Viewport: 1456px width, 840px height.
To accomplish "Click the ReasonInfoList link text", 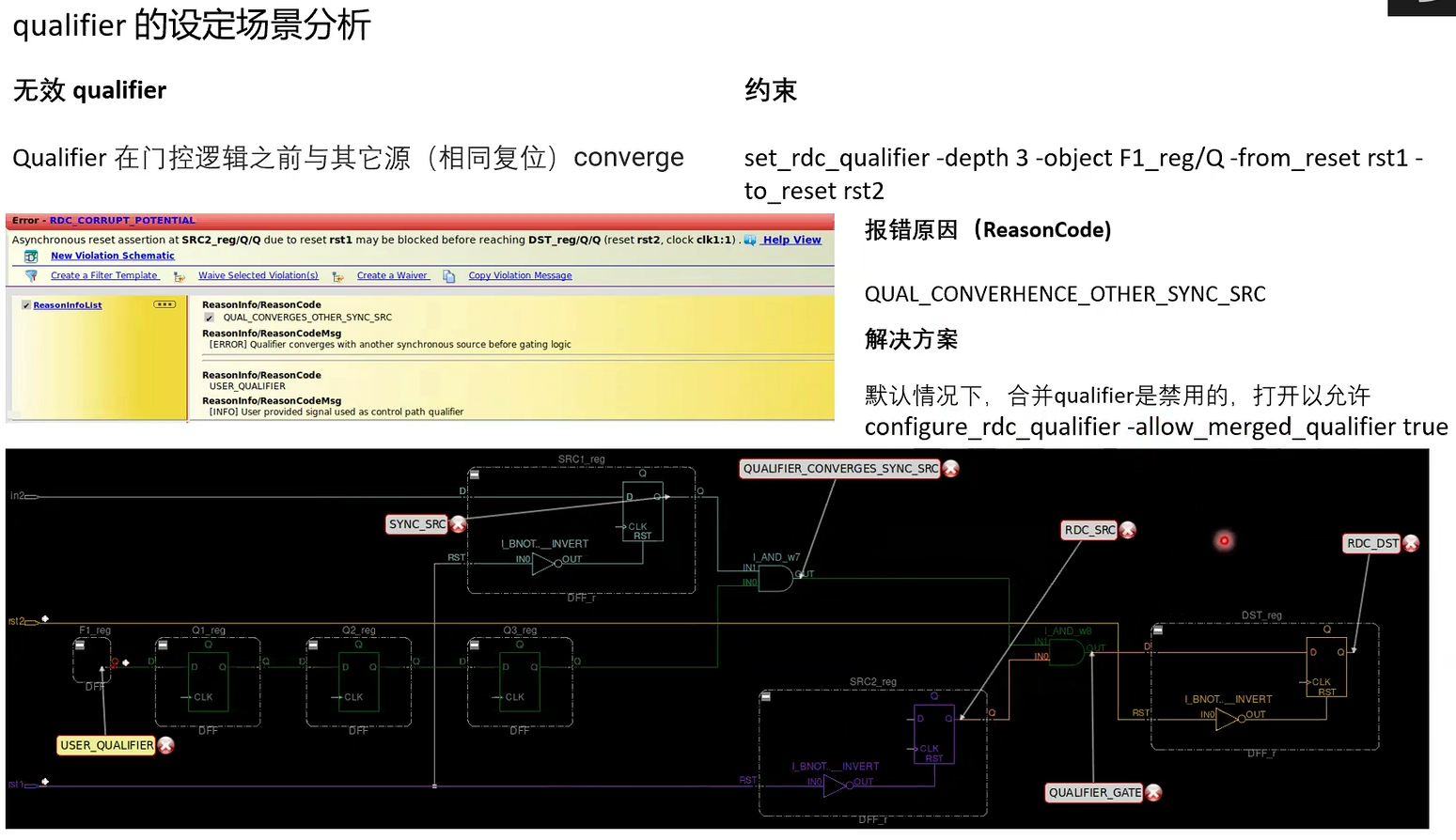I will 68,305.
